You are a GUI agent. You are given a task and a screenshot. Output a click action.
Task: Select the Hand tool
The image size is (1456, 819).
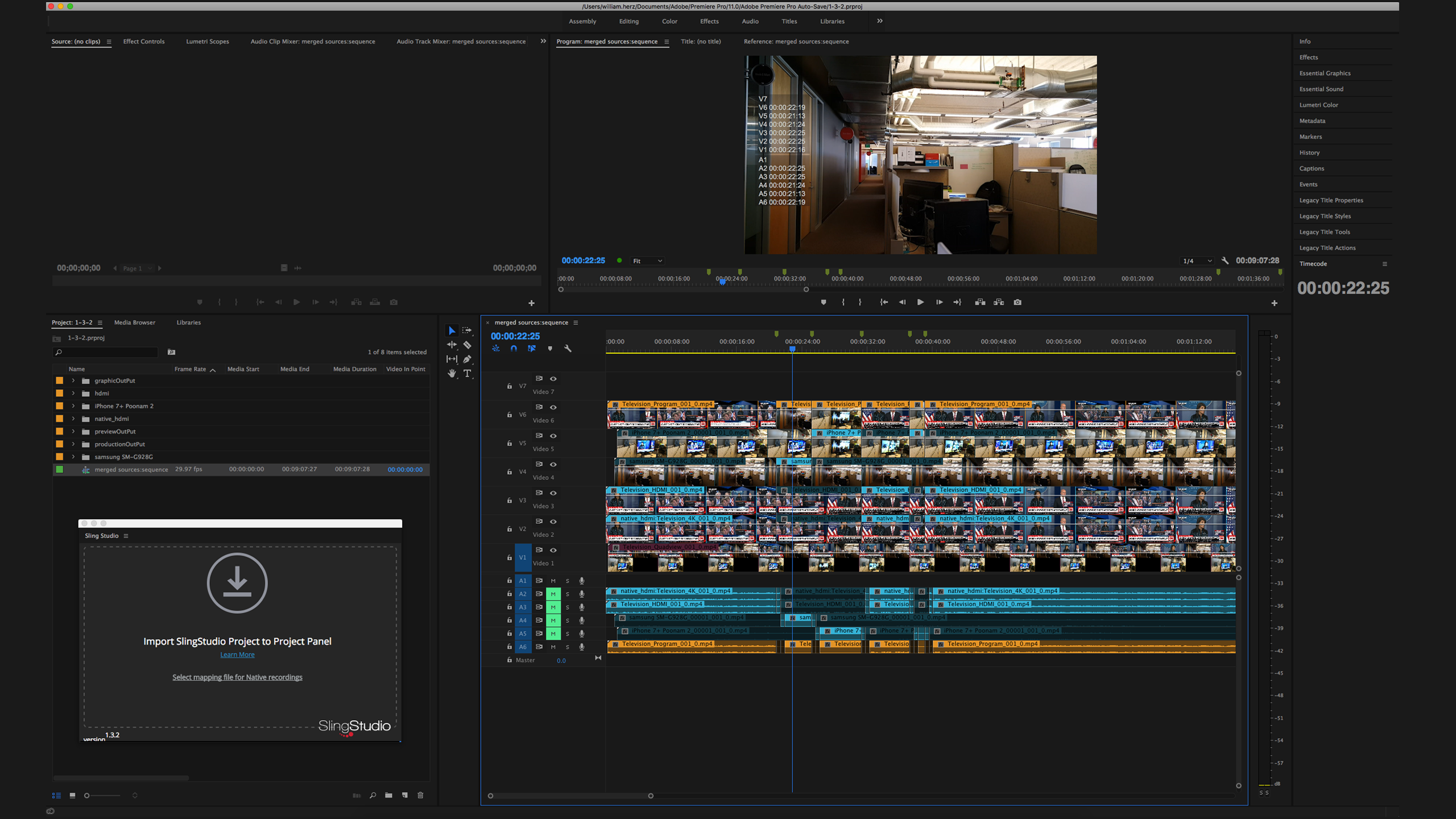[452, 374]
